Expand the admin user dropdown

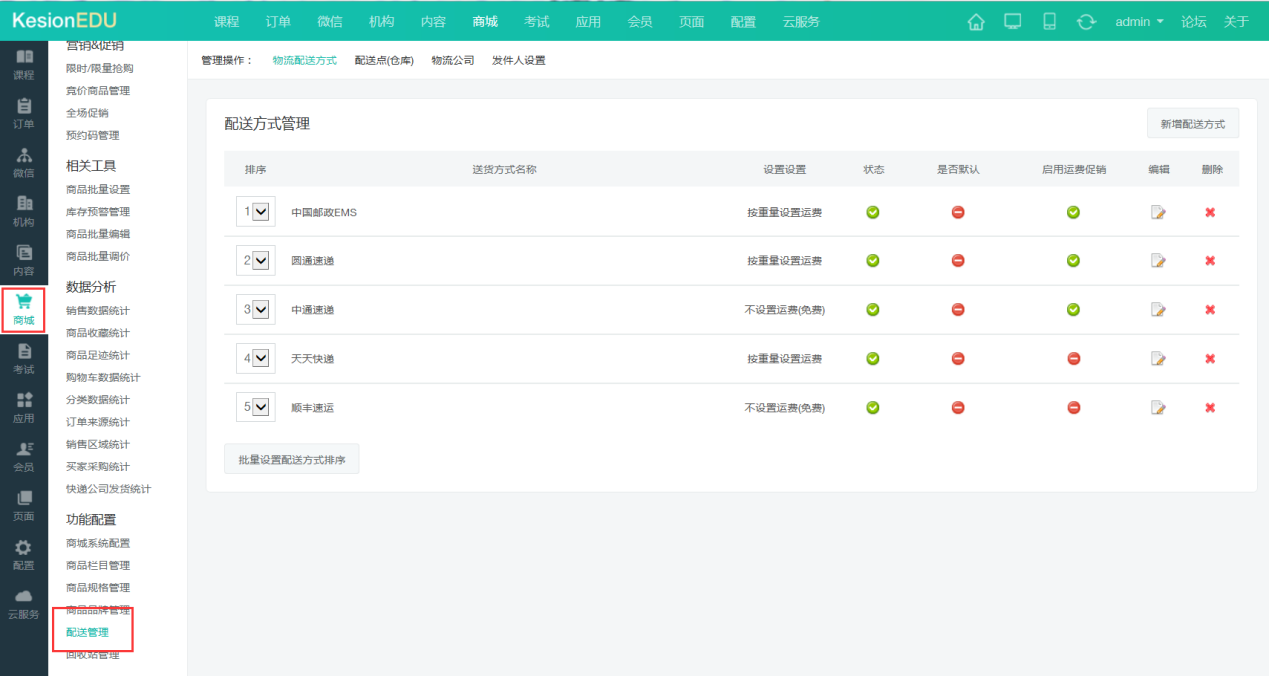tap(1139, 22)
